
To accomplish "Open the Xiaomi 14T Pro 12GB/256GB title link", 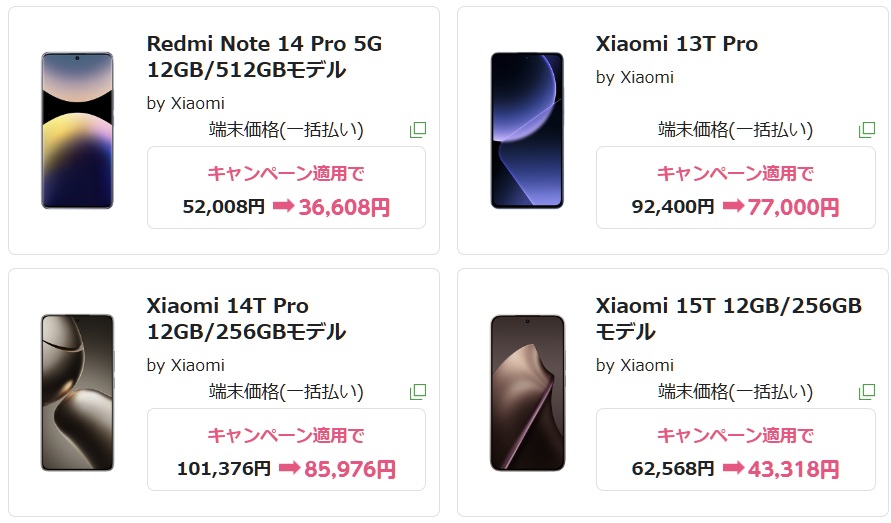I will [x=246, y=318].
